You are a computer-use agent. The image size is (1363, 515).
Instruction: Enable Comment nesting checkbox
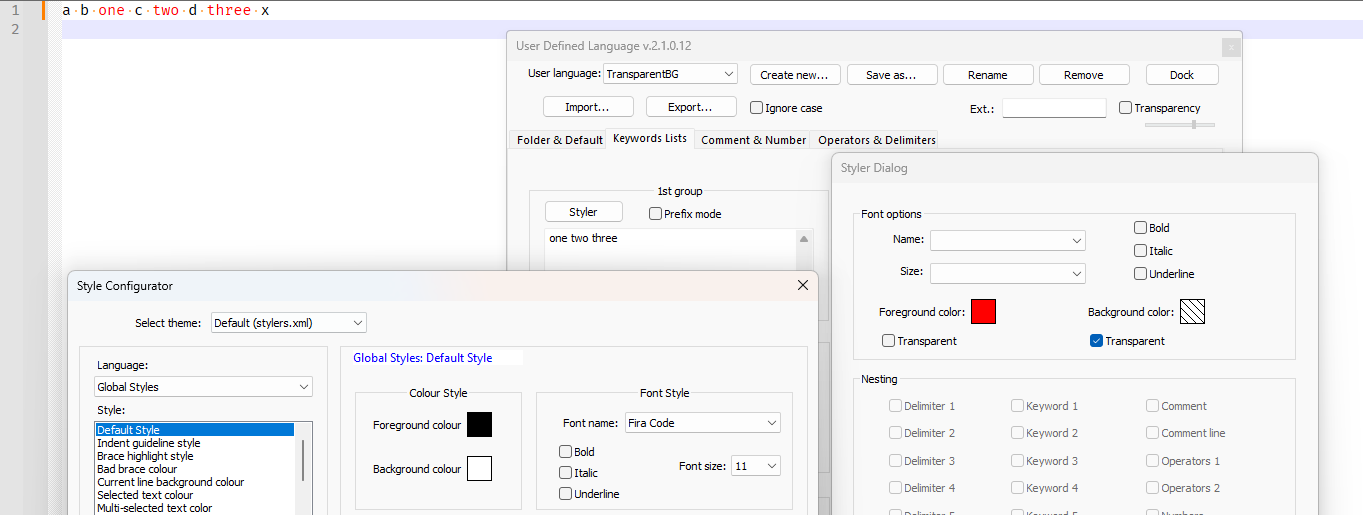click(x=1153, y=406)
